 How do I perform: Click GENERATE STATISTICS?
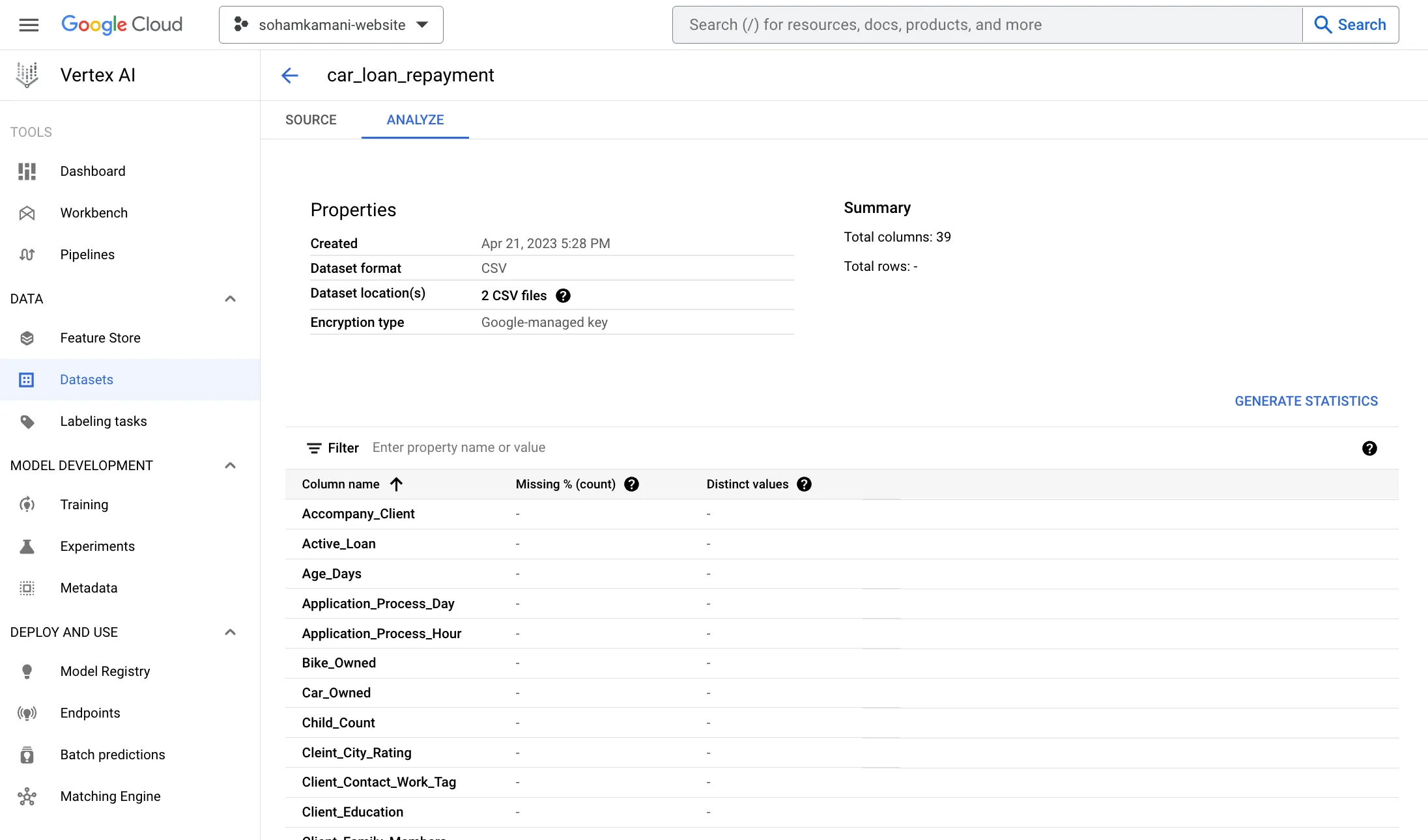click(1306, 401)
